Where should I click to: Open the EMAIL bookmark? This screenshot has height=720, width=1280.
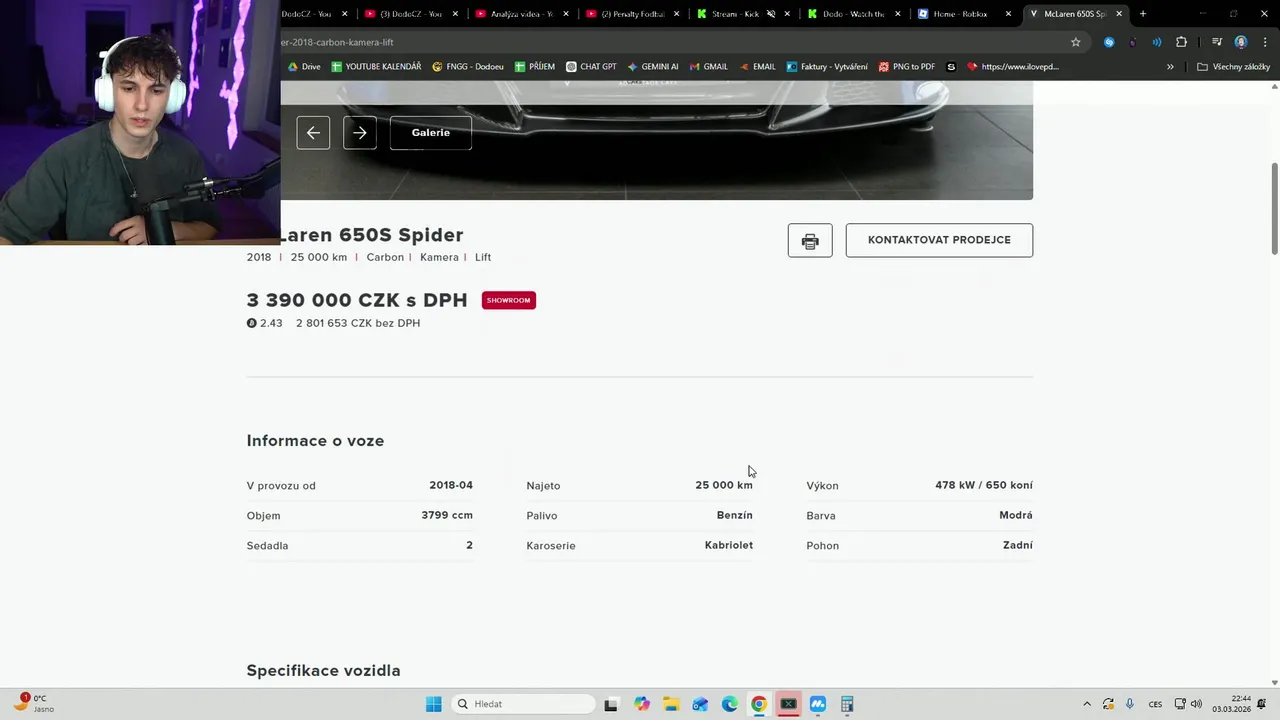pos(757,67)
